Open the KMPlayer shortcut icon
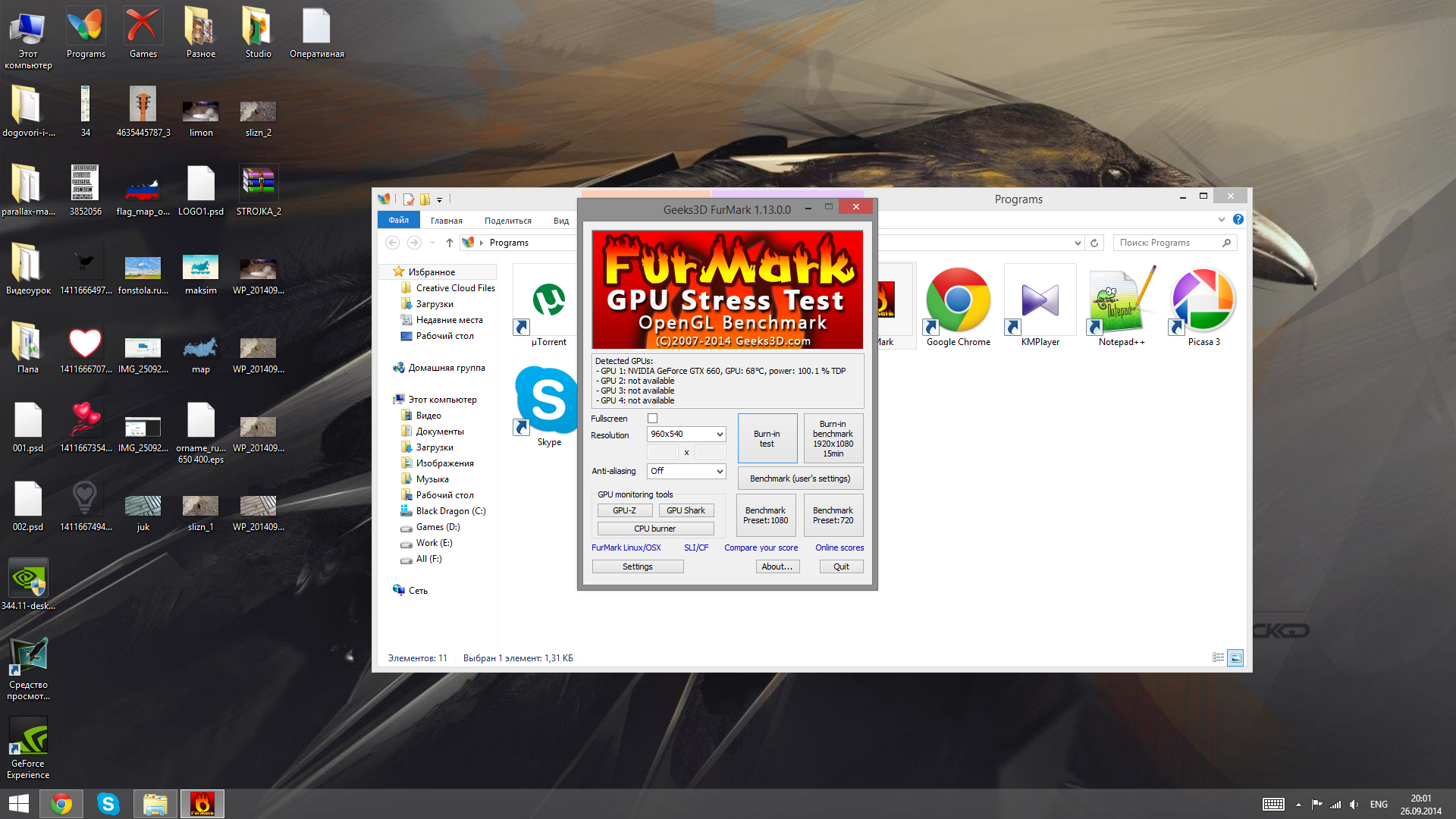The width and height of the screenshot is (1456, 819). coord(1040,301)
